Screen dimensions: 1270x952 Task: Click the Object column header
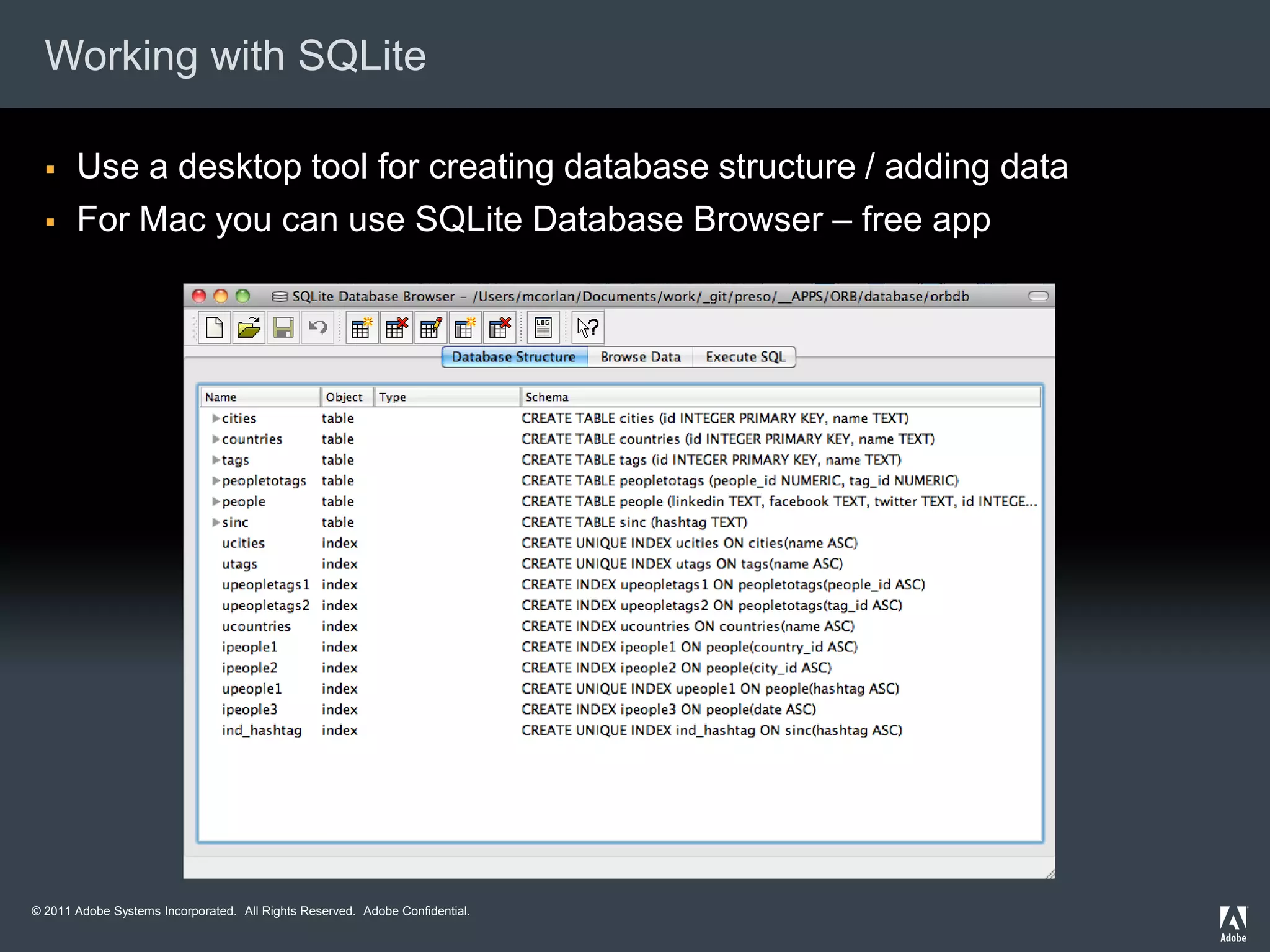(x=347, y=397)
